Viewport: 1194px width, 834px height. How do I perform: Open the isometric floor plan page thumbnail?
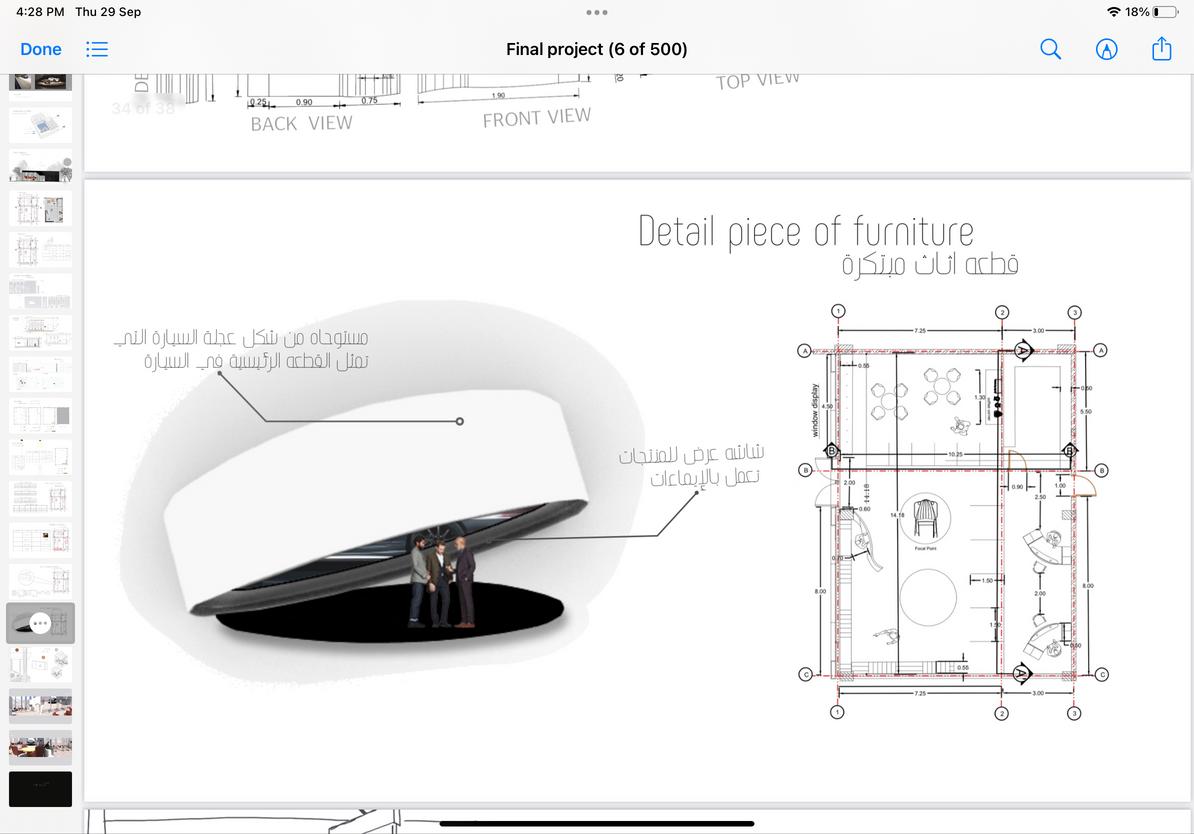[40, 125]
